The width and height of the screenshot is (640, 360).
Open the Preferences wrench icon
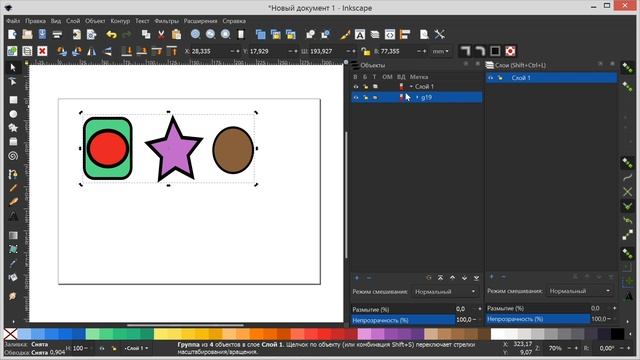pos(440,34)
